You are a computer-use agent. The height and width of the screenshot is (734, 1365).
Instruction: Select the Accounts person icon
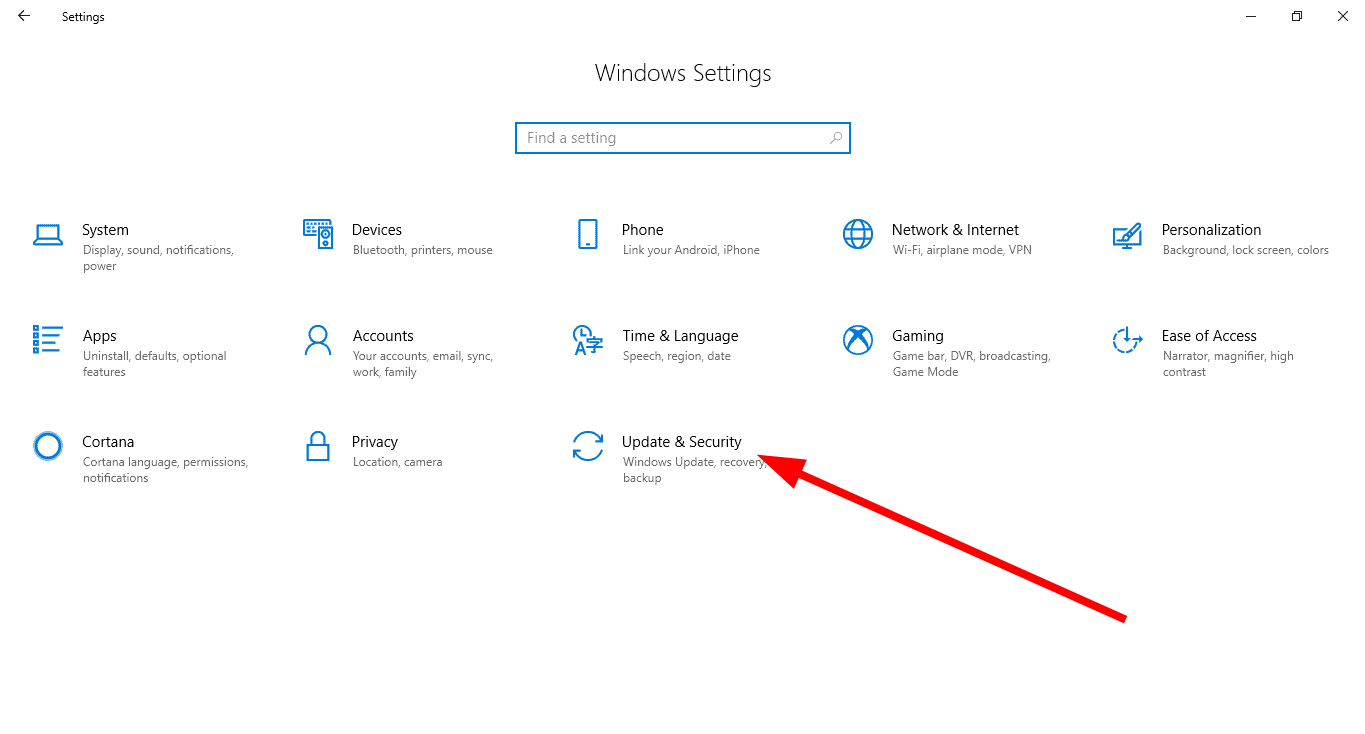point(318,340)
